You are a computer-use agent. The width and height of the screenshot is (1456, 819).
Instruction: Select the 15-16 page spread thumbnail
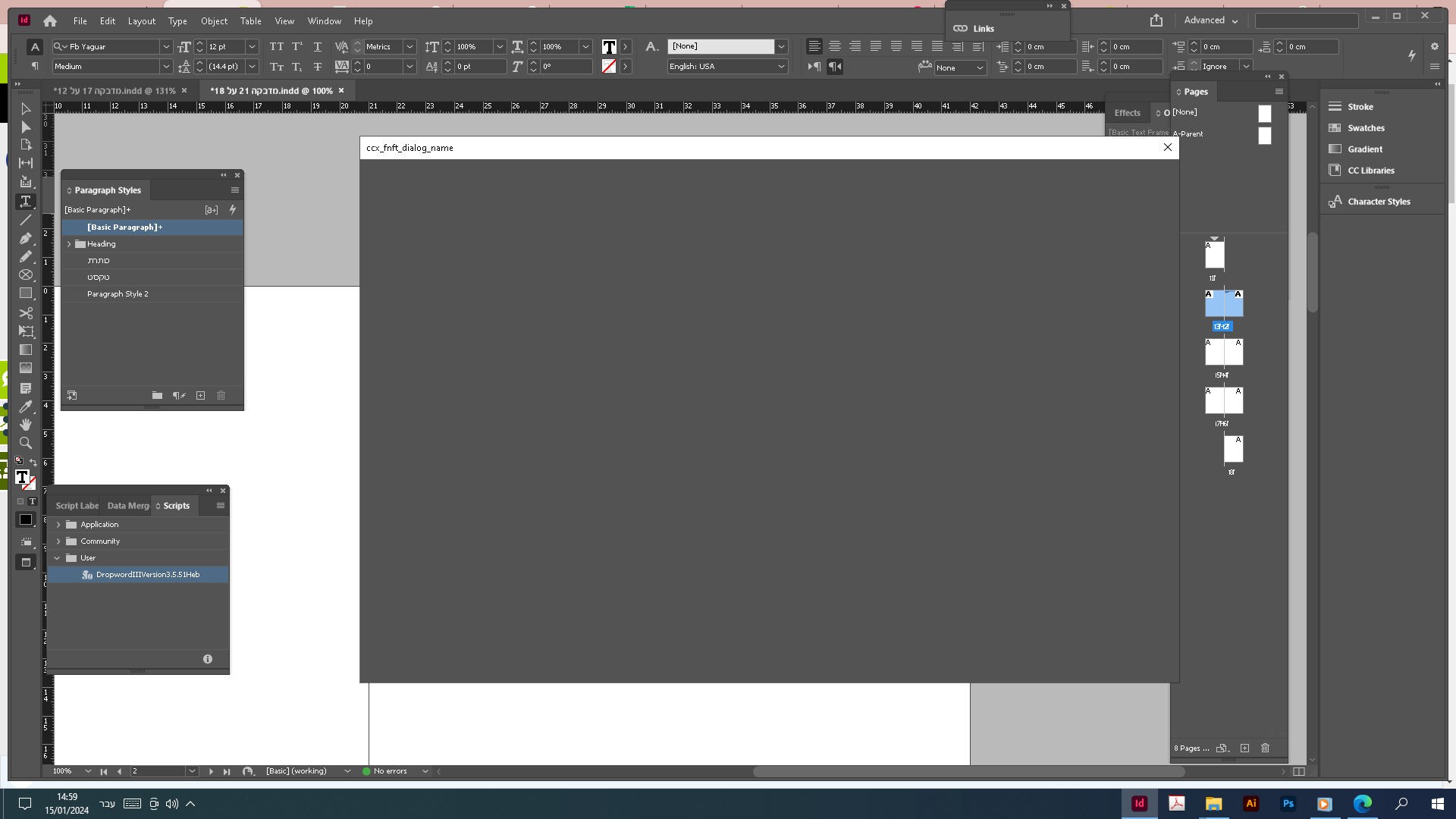(1223, 353)
